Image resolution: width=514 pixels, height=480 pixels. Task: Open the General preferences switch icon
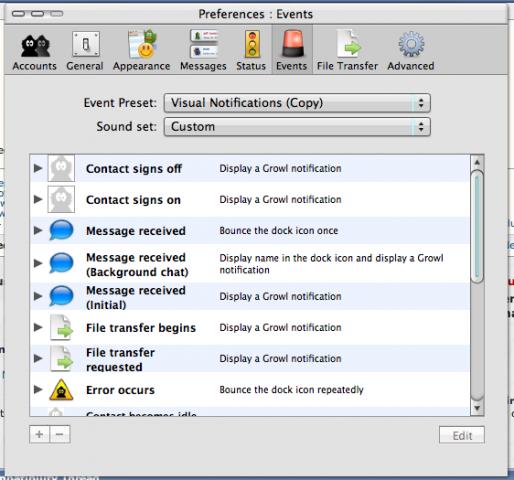[85, 44]
